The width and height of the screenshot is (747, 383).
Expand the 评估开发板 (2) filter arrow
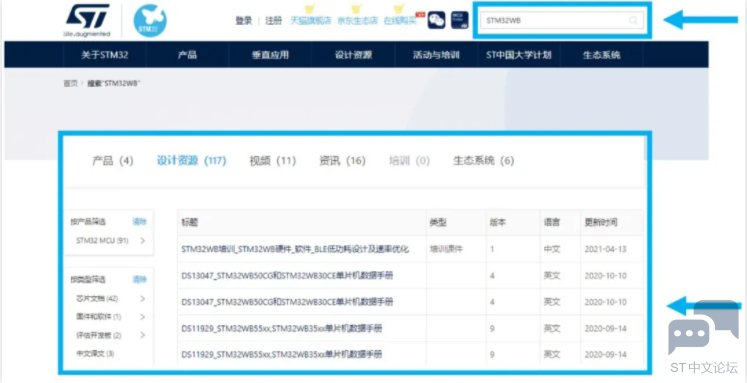(142, 335)
